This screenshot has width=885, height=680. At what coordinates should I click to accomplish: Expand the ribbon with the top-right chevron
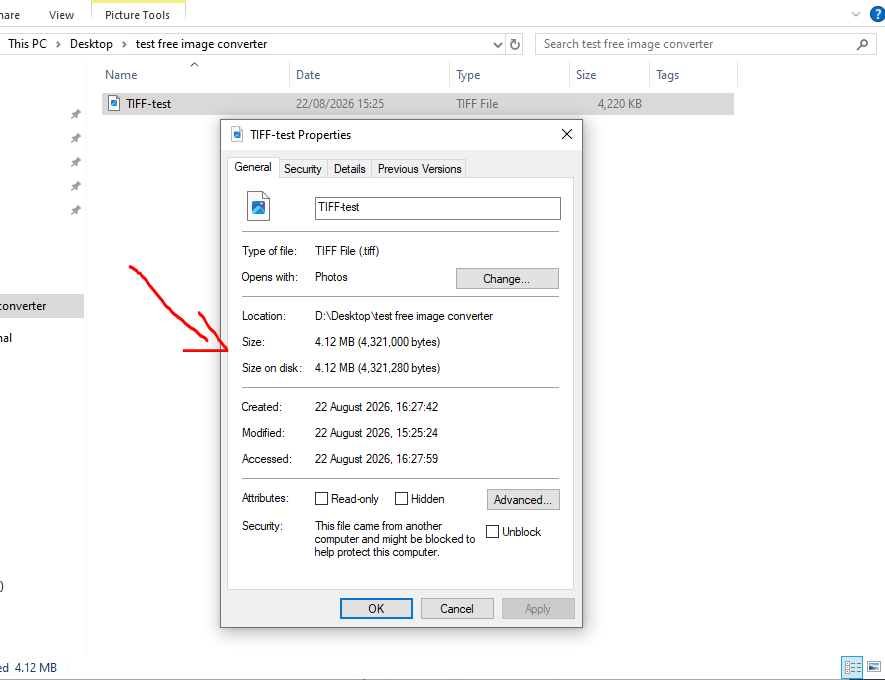[856, 14]
